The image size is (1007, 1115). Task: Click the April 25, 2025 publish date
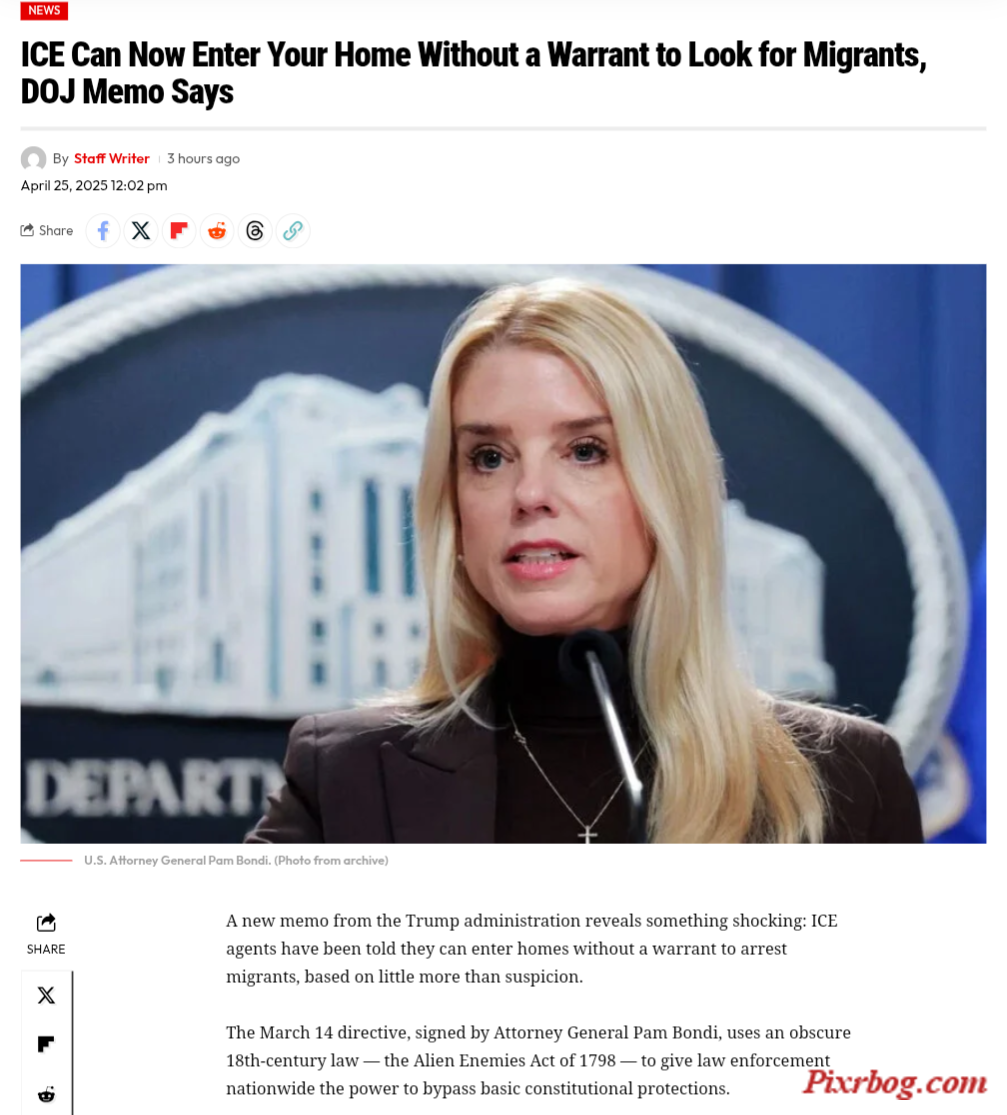pyautogui.click(x=94, y=186)
